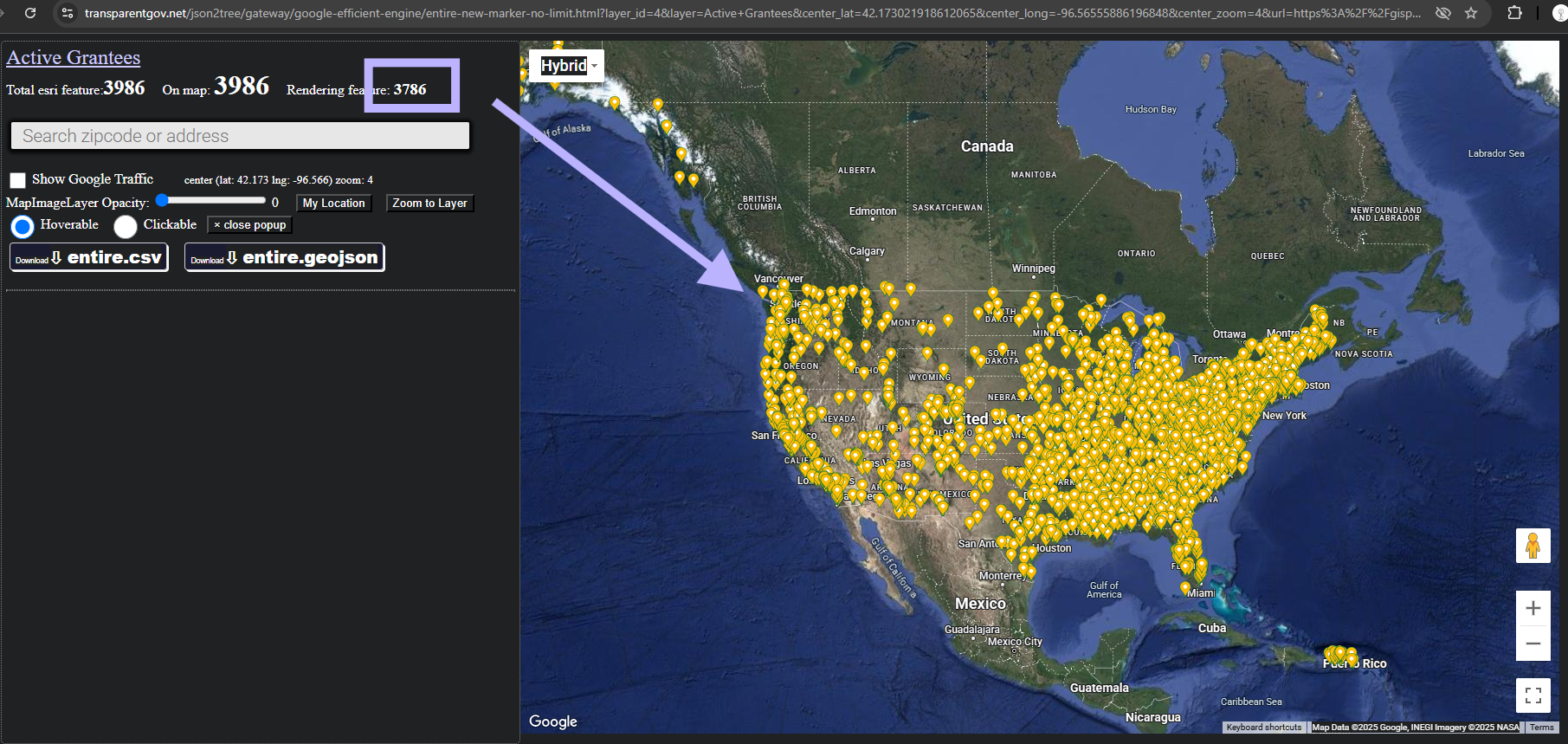
Task: Reload the page with the browser refresh icon
Action: click(30, 13)
